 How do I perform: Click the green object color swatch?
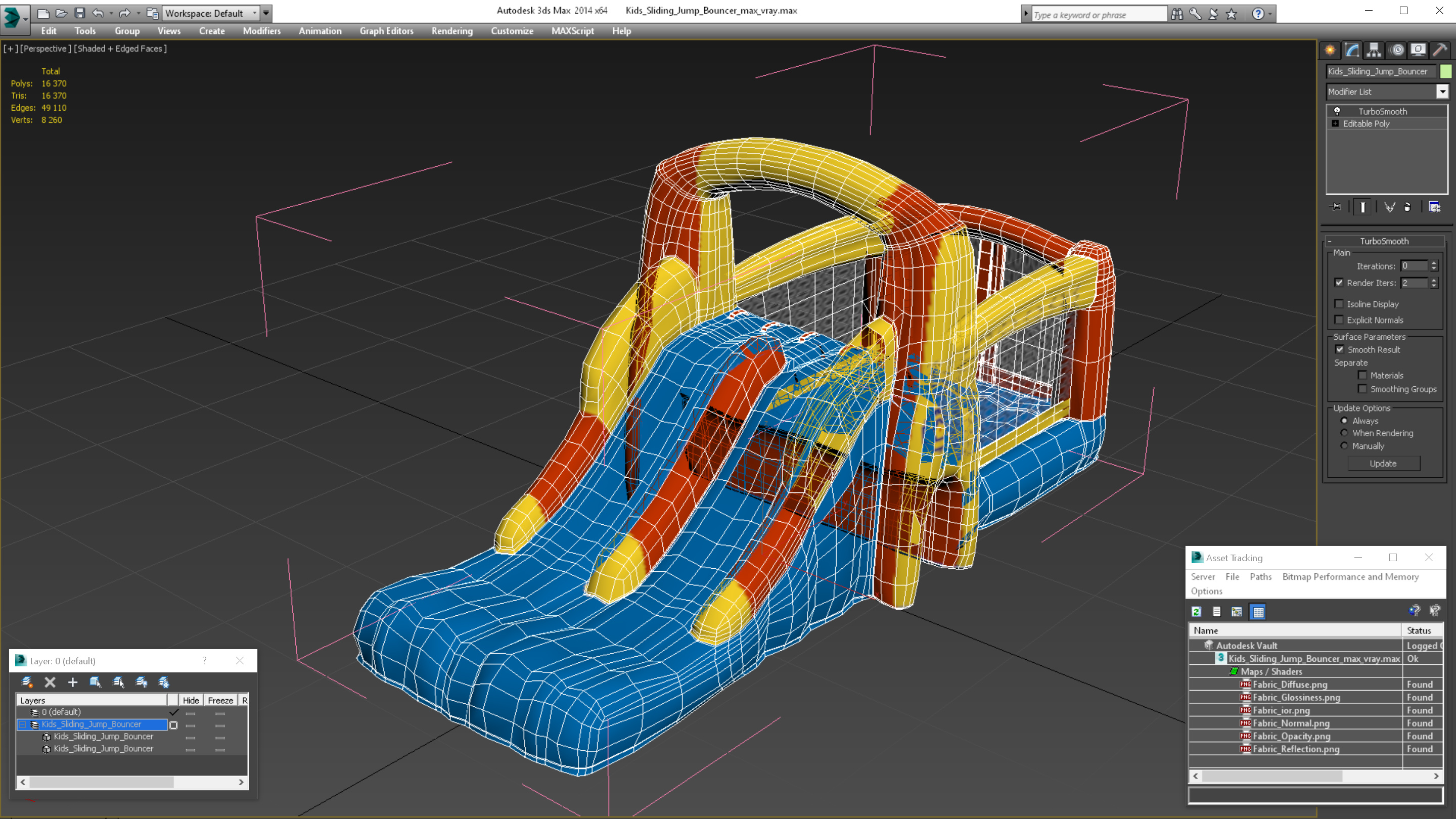tap(1445, 71)
